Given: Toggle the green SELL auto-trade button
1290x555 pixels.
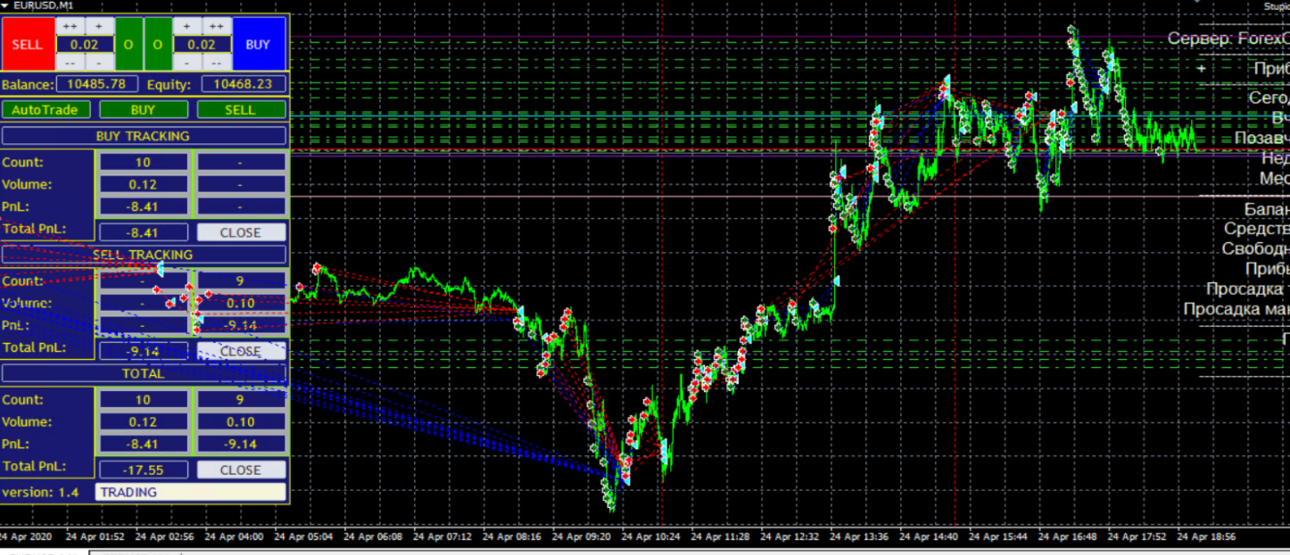Looking at the screenshot, I should click(240, 110).
